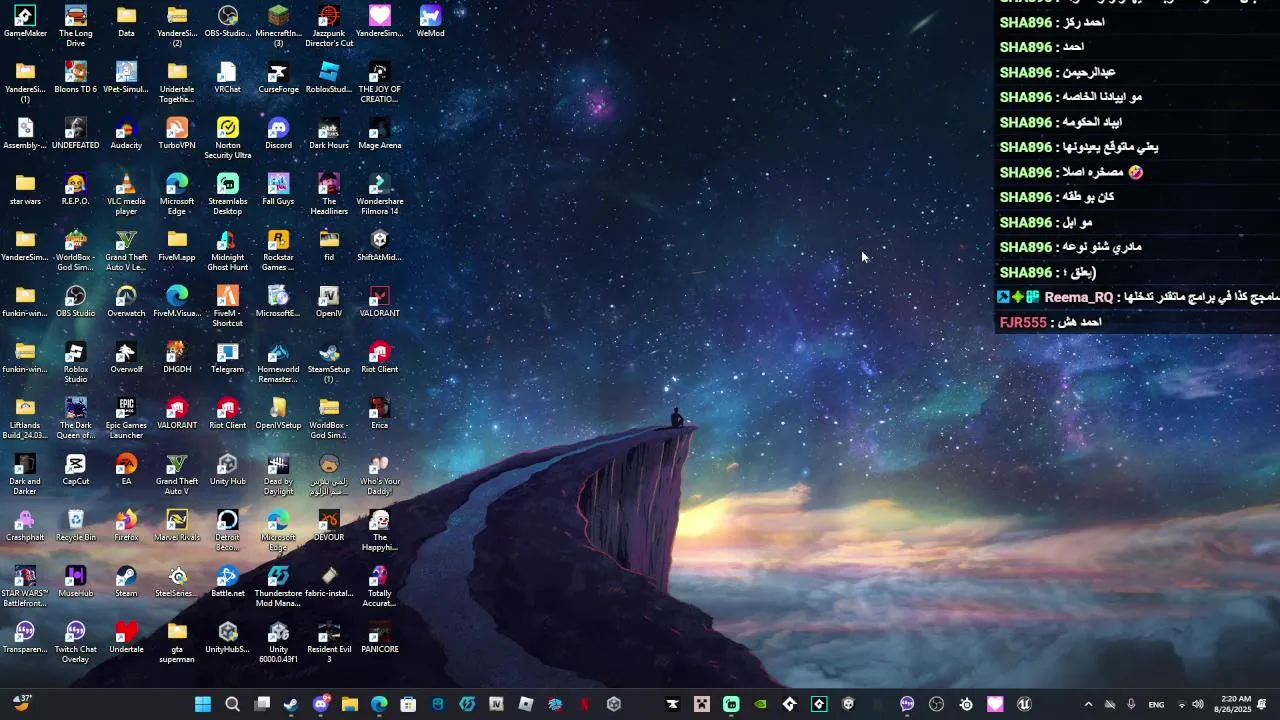Open the WeMod desktop shortcut
1280x720 pixels.
point(430,21)
